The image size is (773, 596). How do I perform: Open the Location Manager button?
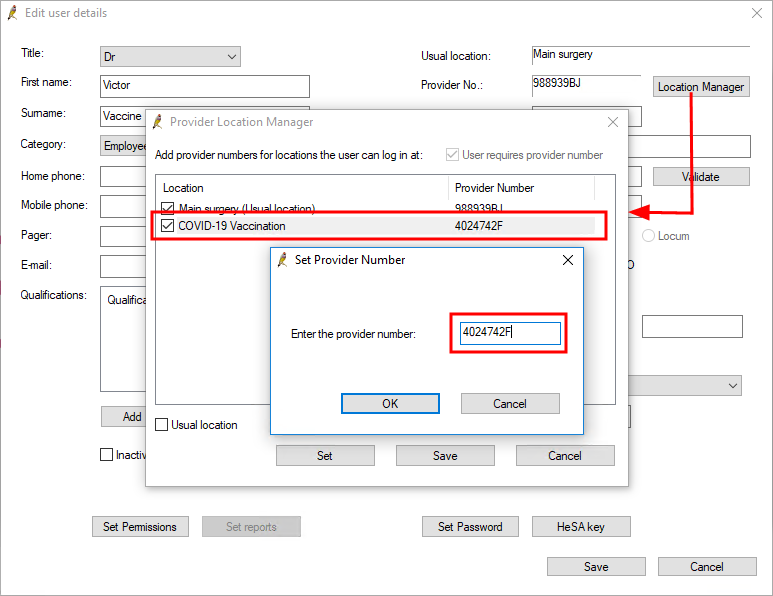tap(701, 87)
